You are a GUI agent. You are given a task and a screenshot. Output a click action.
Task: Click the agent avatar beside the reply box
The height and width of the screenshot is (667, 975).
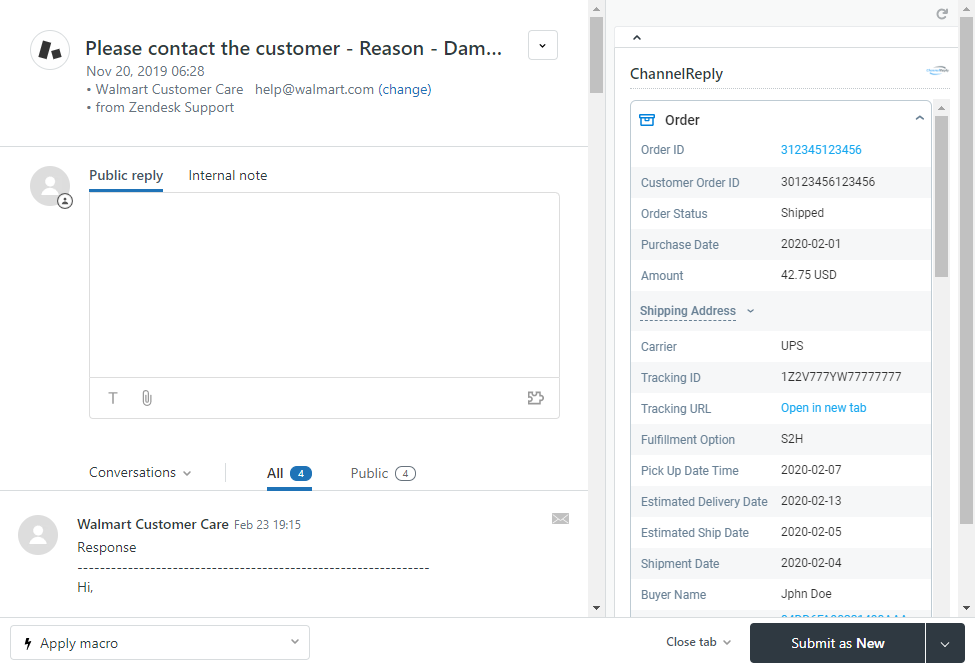pyautogui.click(x=50, y=186)
